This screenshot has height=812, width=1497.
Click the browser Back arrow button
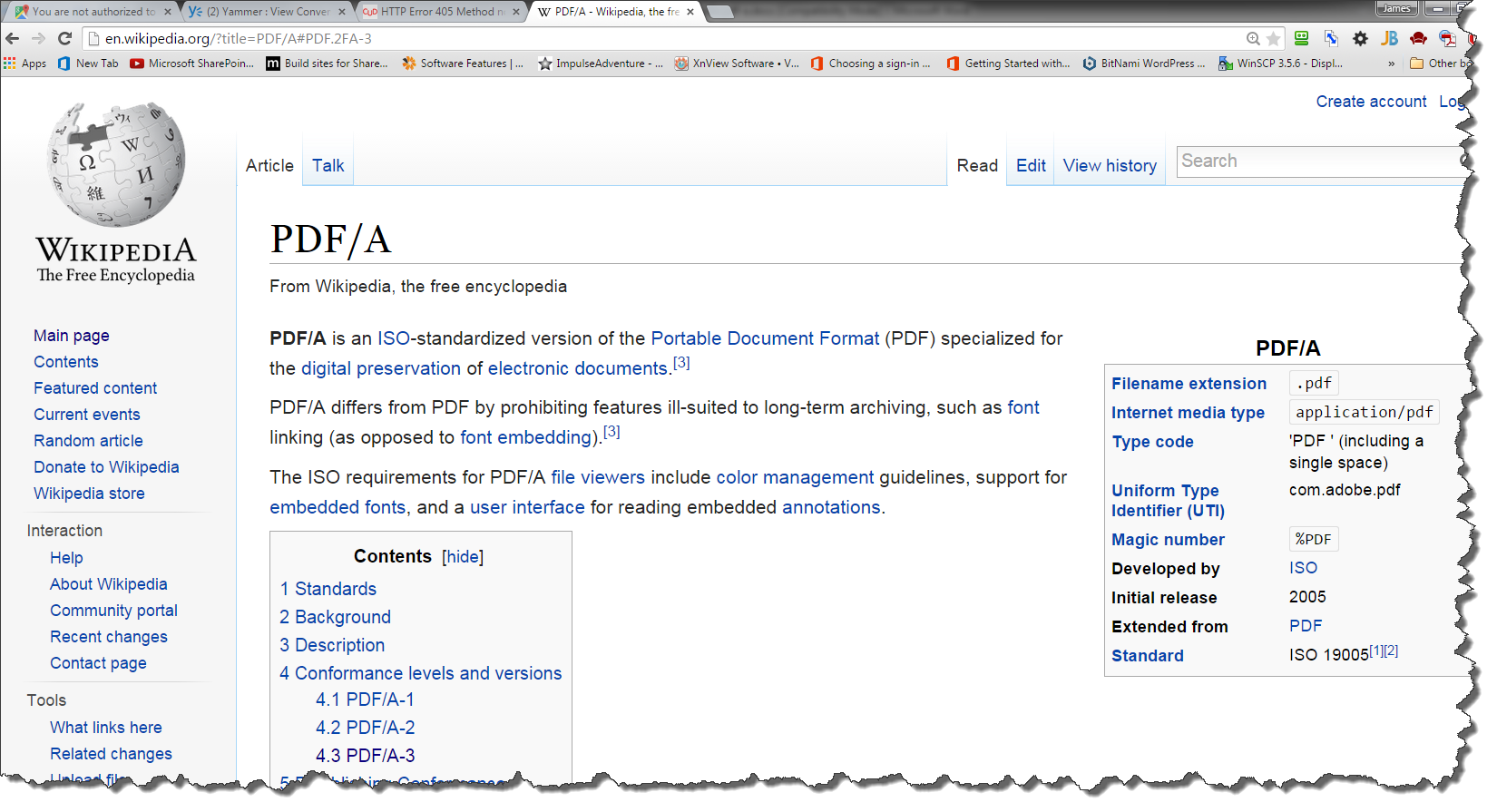pos(13,38)
